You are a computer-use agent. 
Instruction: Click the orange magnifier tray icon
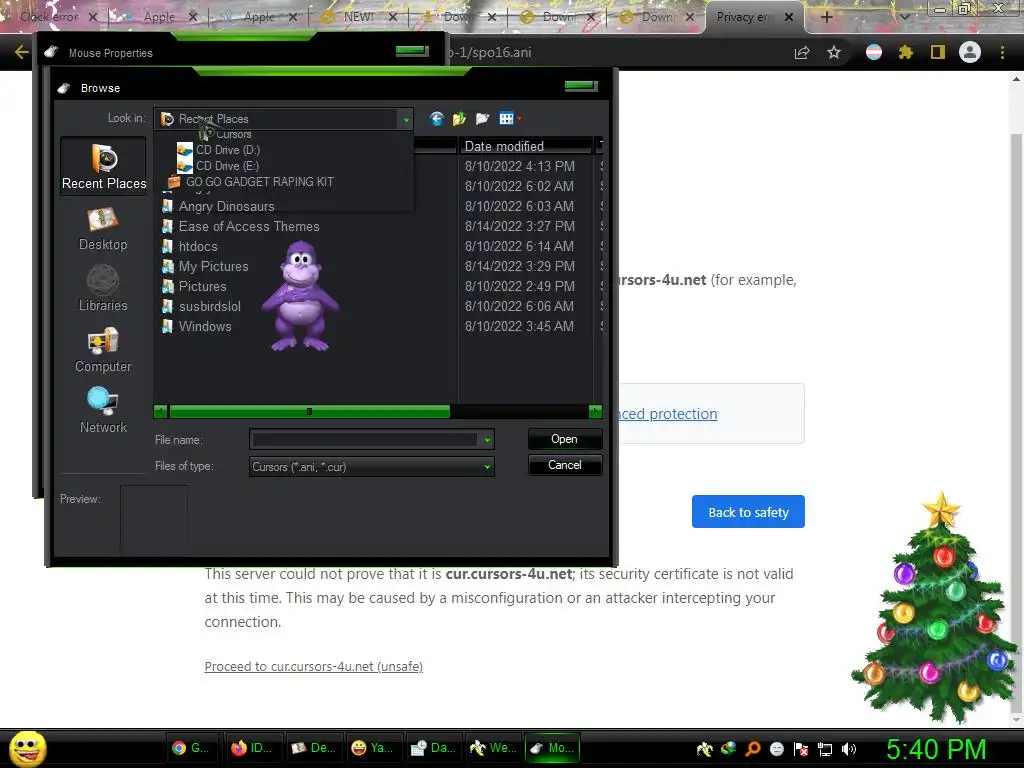pyautogui.click(x=752, y=749)
